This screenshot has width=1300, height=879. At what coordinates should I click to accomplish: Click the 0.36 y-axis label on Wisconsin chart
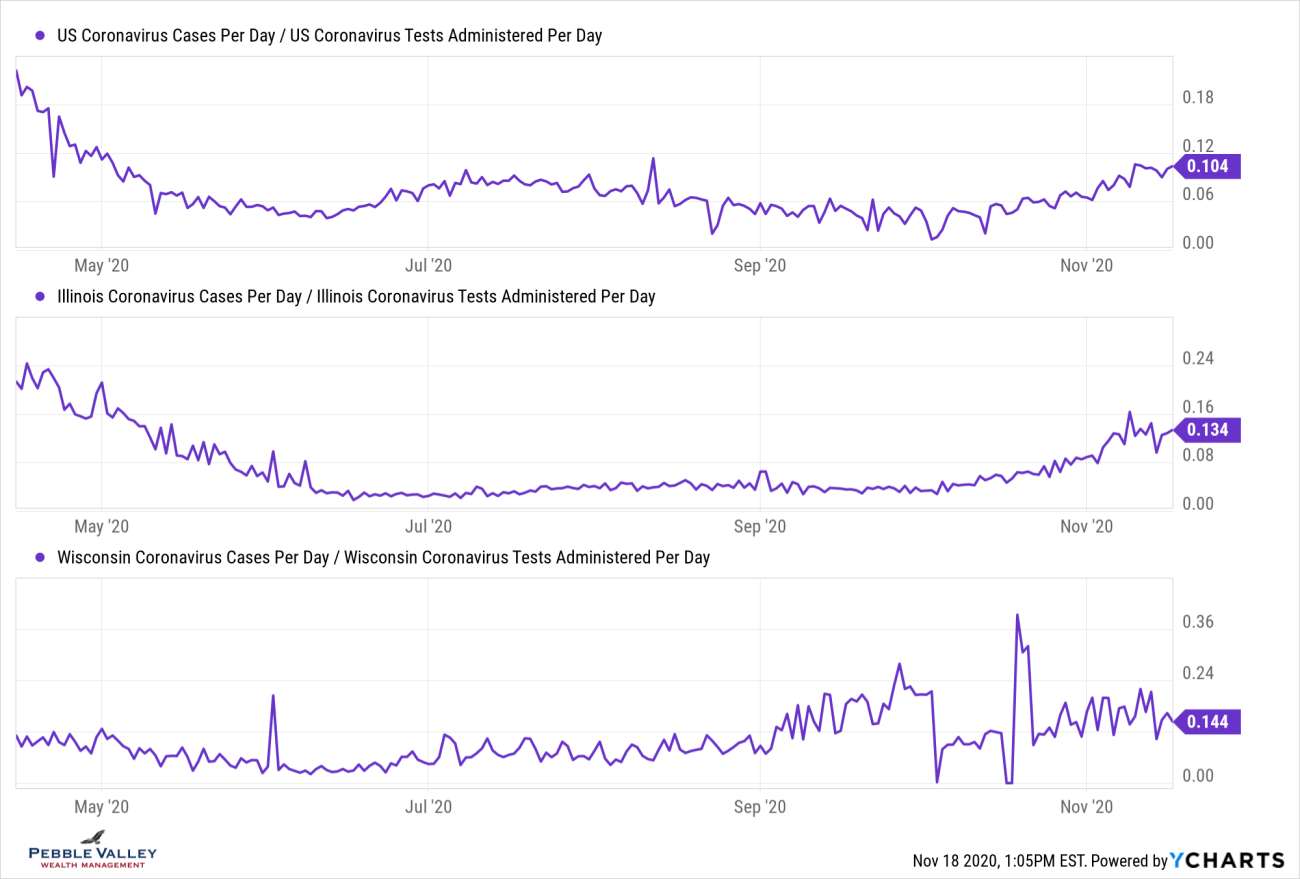1197,622
